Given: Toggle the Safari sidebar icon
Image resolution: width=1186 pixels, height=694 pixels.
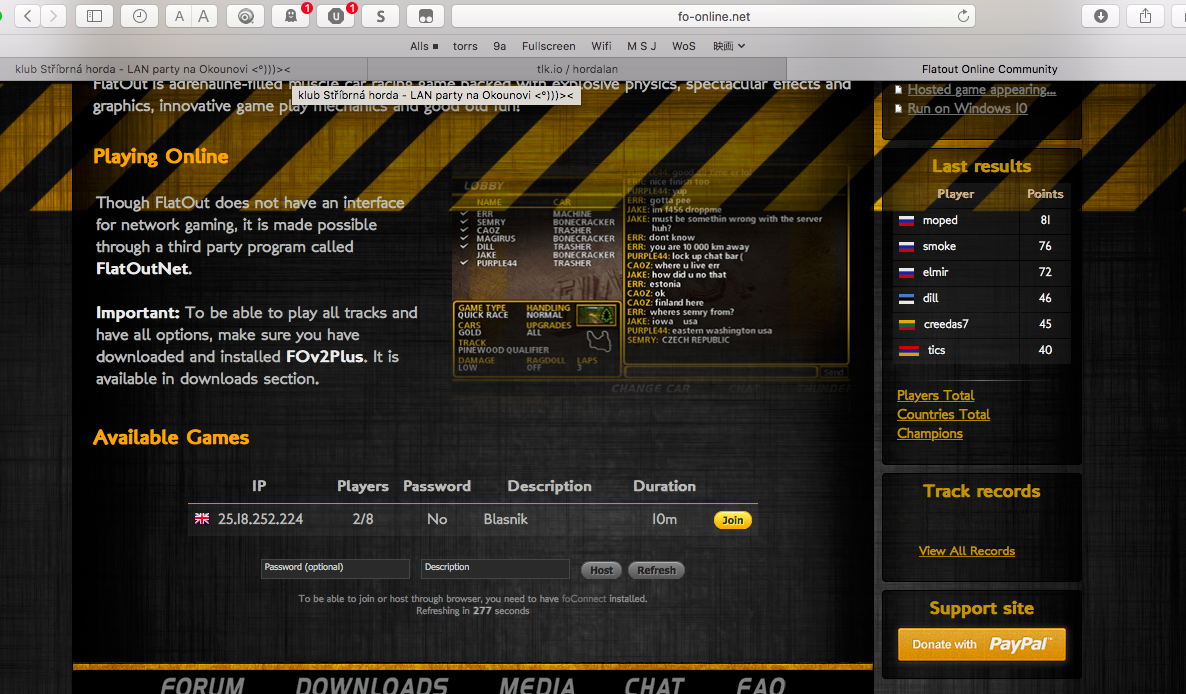Looking at the screenshot, I should pyautogui.click(x=95, y=16).
